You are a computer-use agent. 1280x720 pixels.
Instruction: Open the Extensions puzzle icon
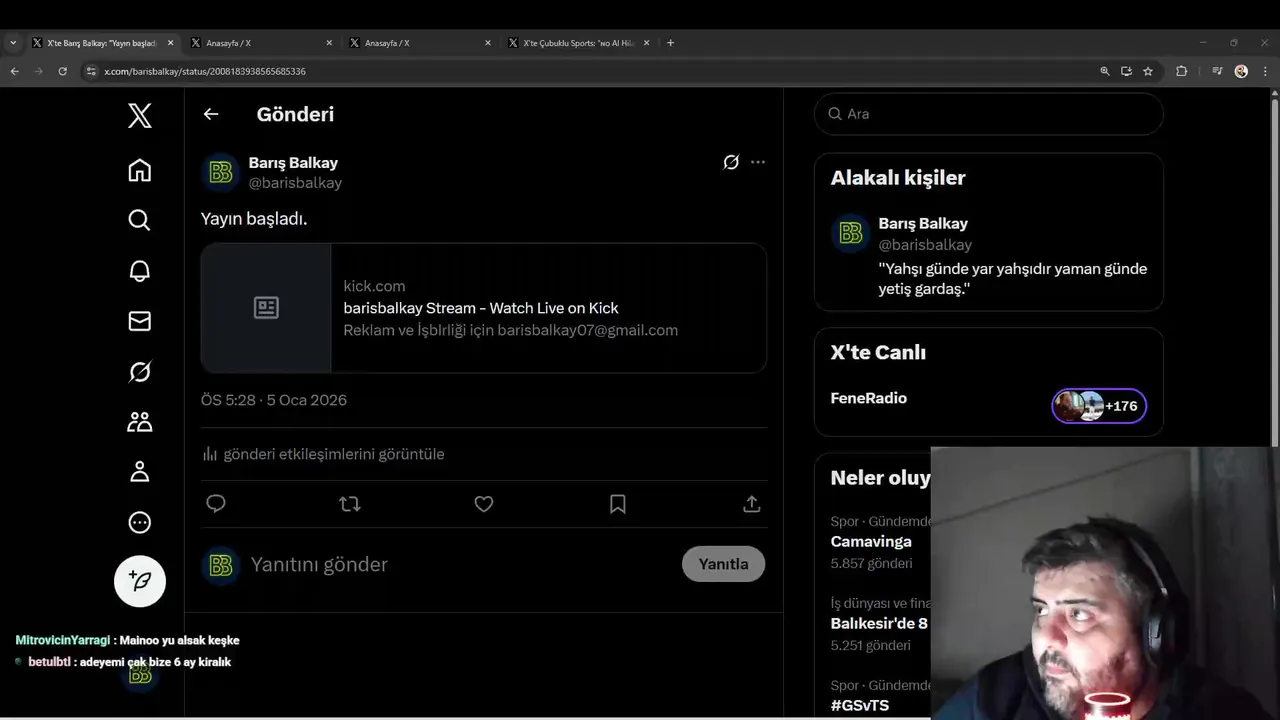(x=1181, y=71)
